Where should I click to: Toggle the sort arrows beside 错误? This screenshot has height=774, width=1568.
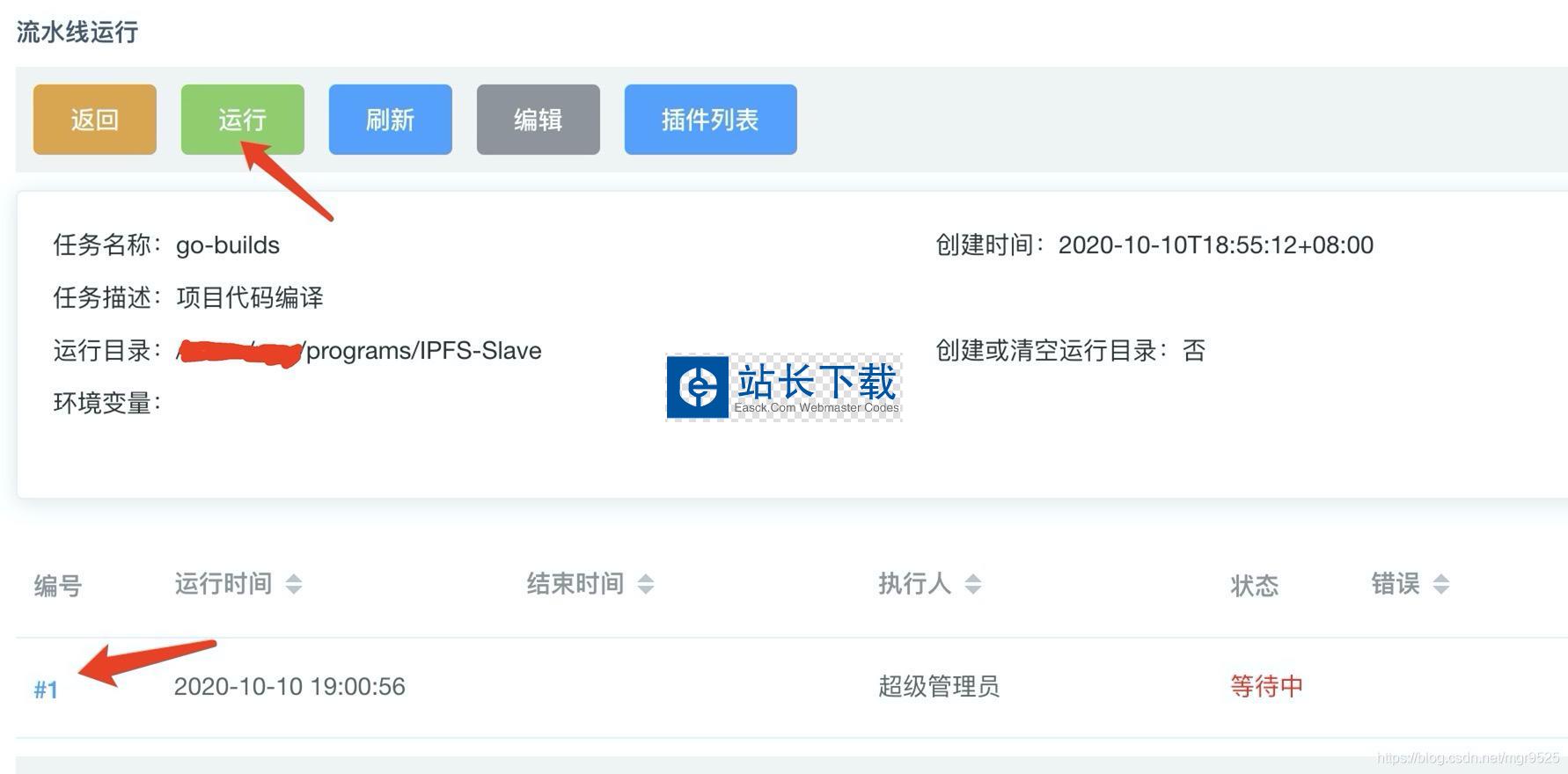pyautogui.click(x=1440, y=584)
